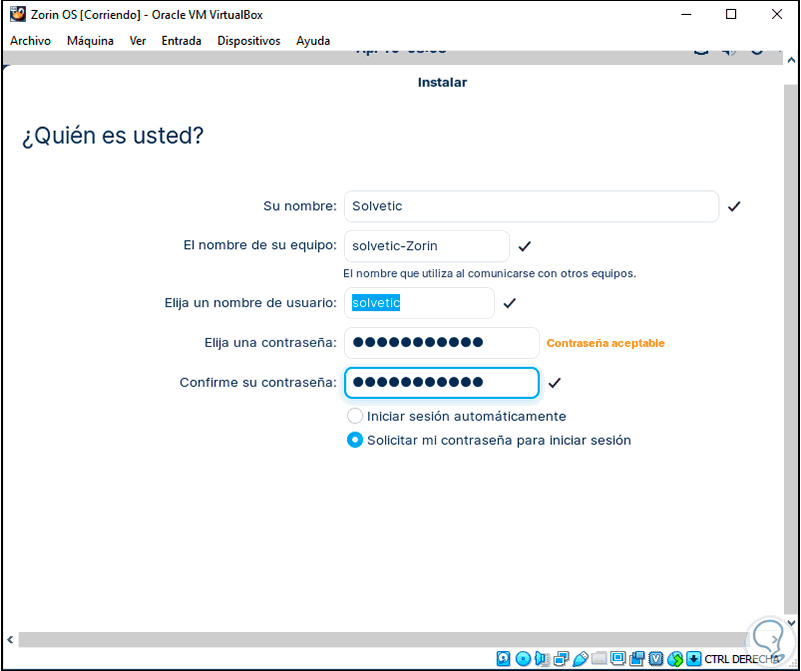The image size is (801, 671).
Task: Click the recording status icon
Action: tap(637, 659)
